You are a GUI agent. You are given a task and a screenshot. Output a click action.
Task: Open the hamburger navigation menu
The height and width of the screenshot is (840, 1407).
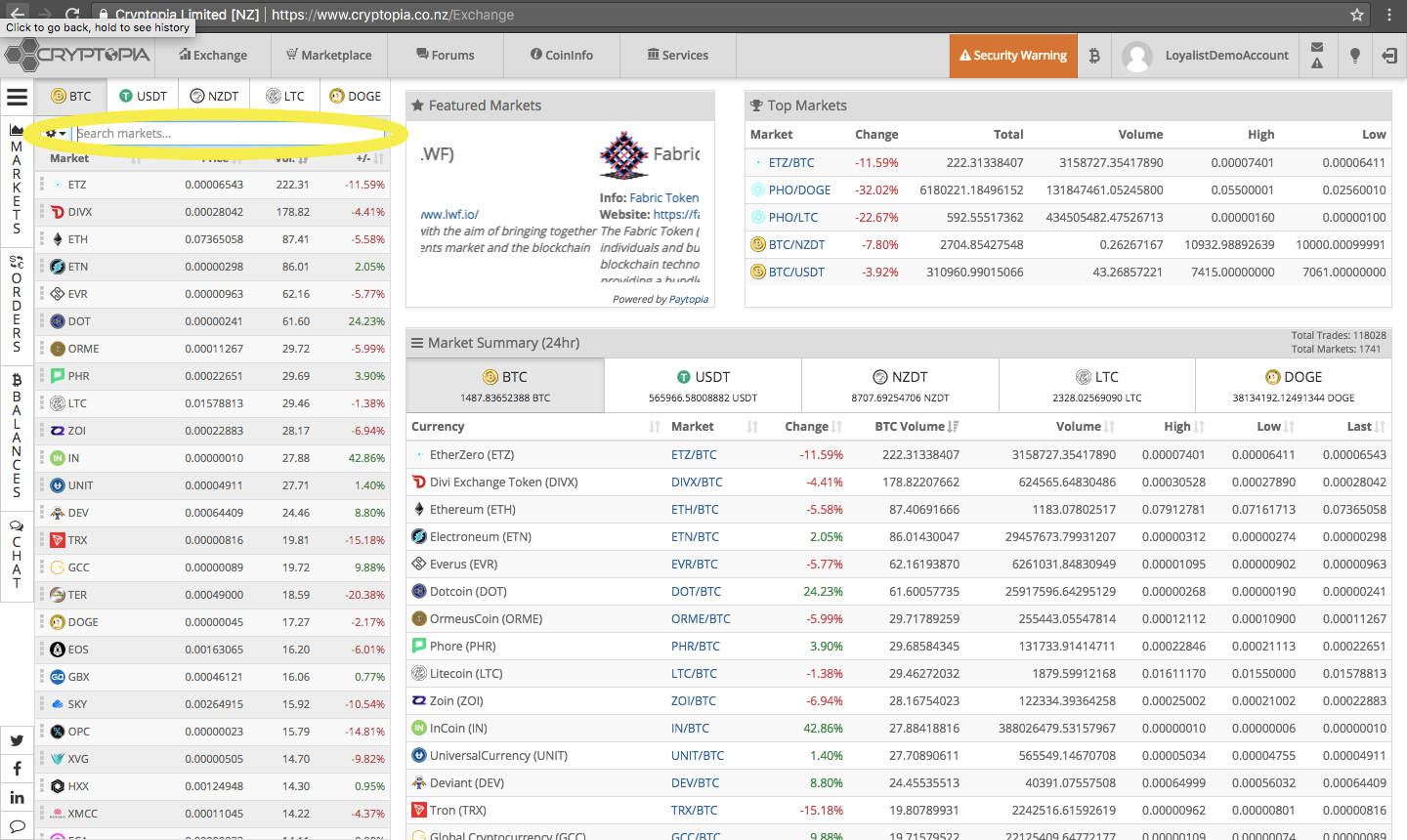(17, 95)
